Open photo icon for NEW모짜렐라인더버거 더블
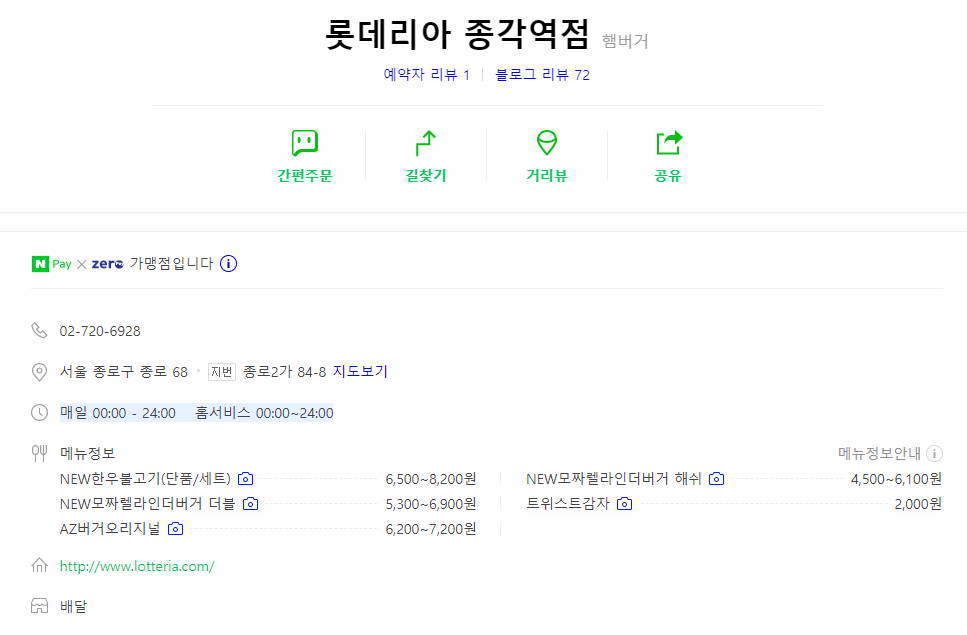The width and height of the screenshot is (967, 635). (x=250, y=504)
